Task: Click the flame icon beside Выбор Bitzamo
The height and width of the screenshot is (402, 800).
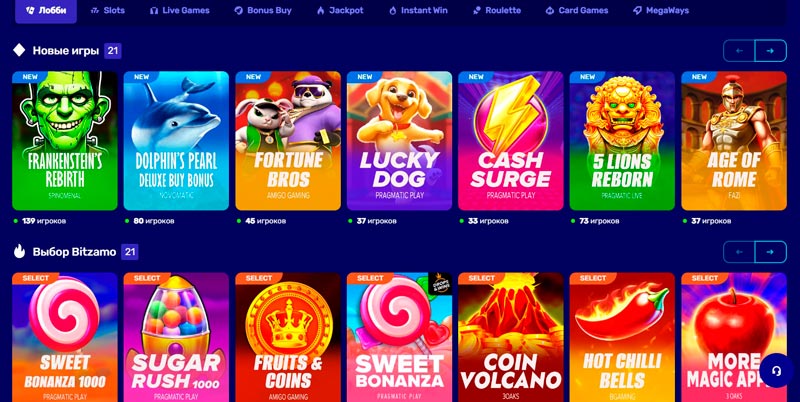Action: tap(19, 252)
